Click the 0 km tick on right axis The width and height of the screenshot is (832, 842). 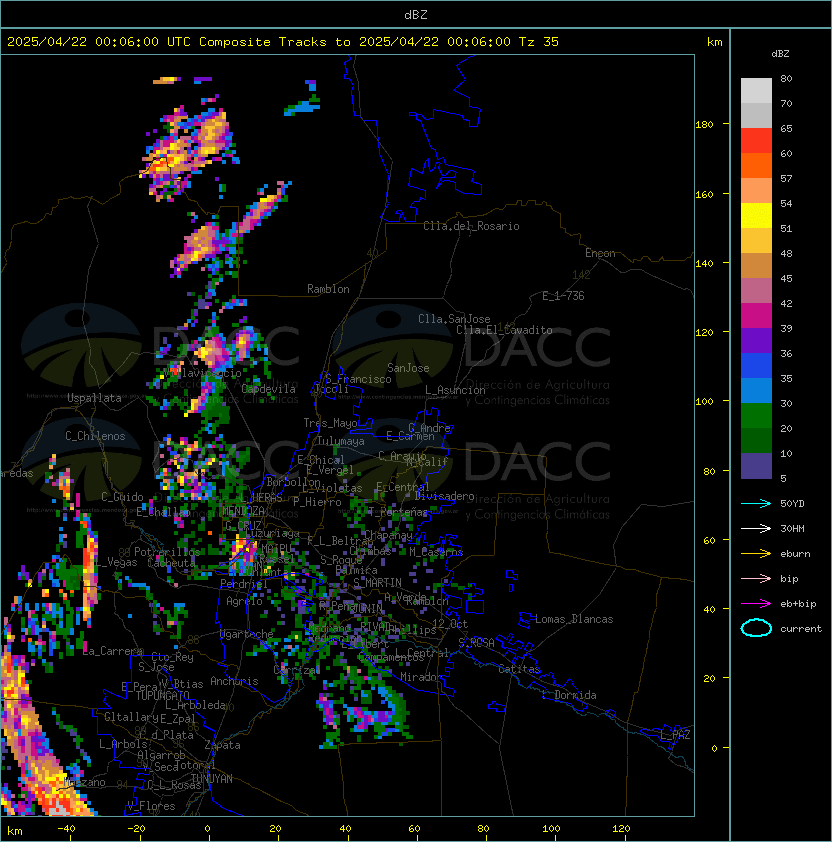click(x=714, y=748)
